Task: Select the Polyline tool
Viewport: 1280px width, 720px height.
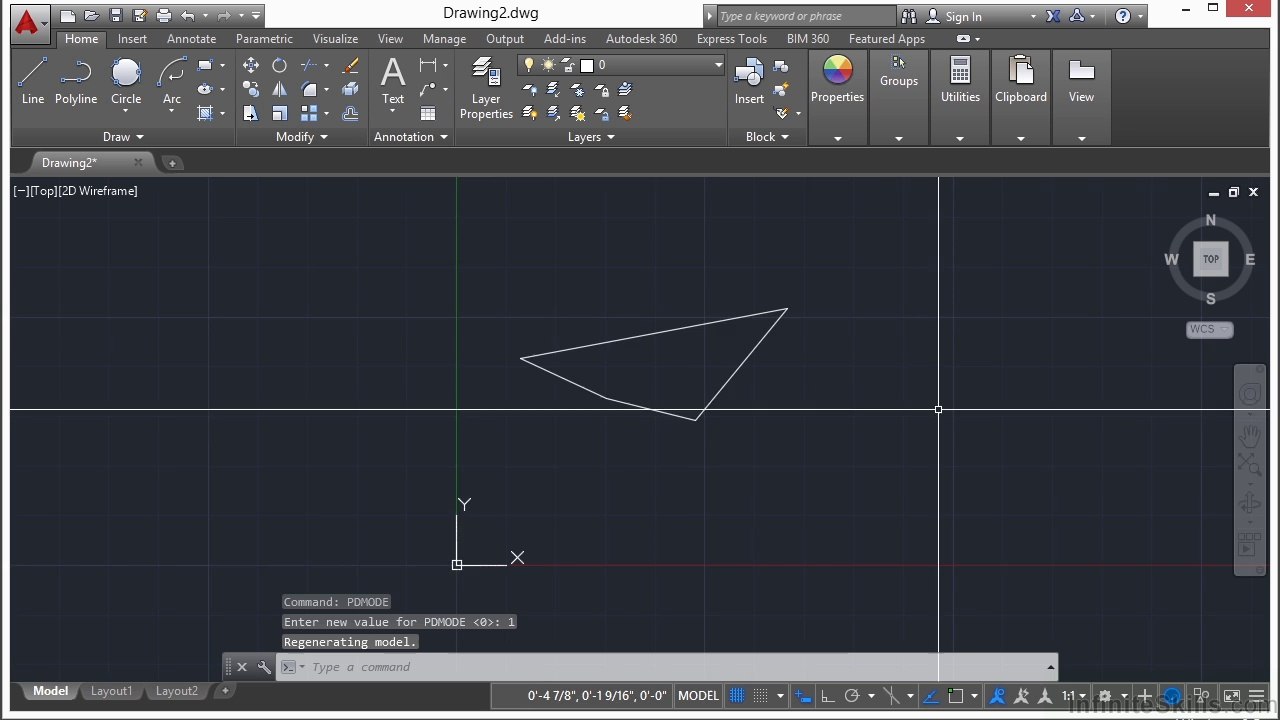Action: [76, 81]
